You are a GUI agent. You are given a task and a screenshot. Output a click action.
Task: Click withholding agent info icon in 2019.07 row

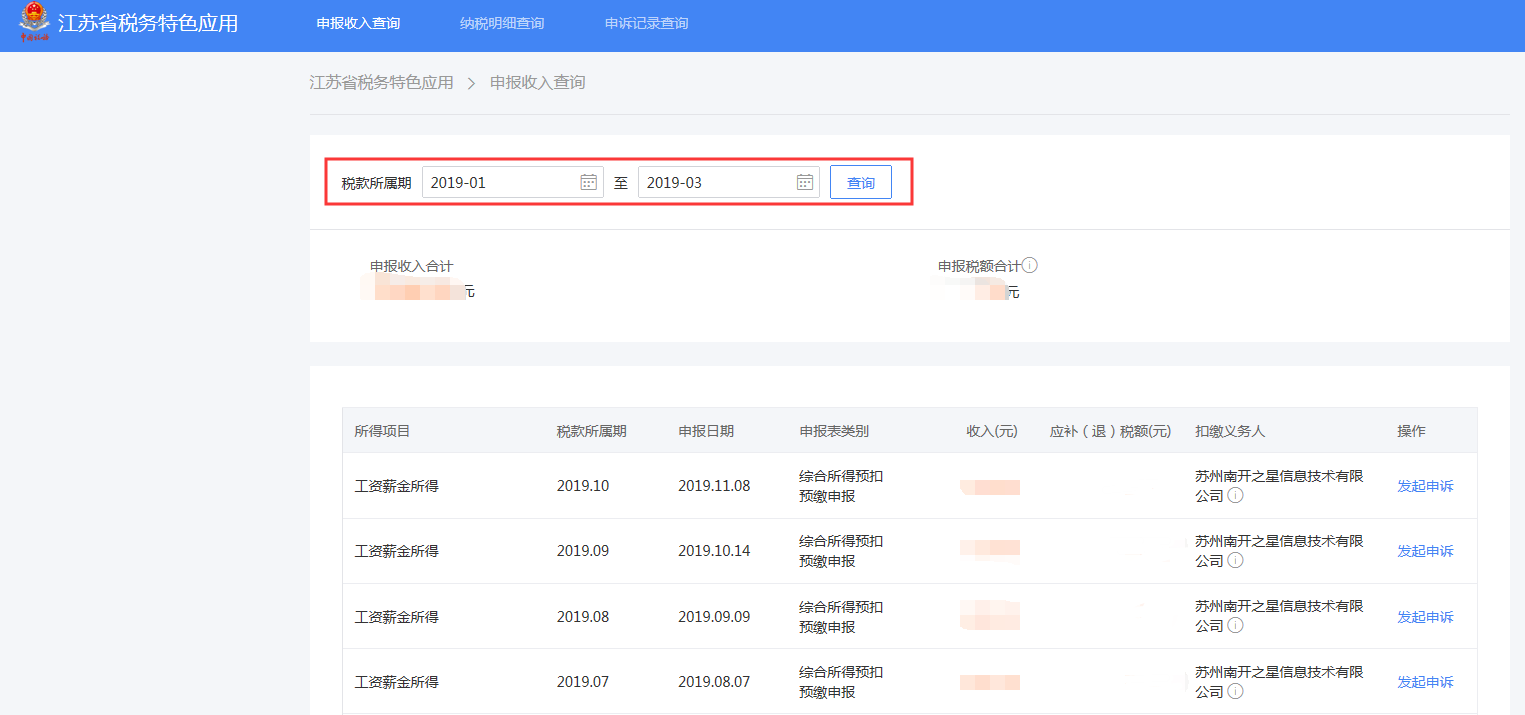1235,691
